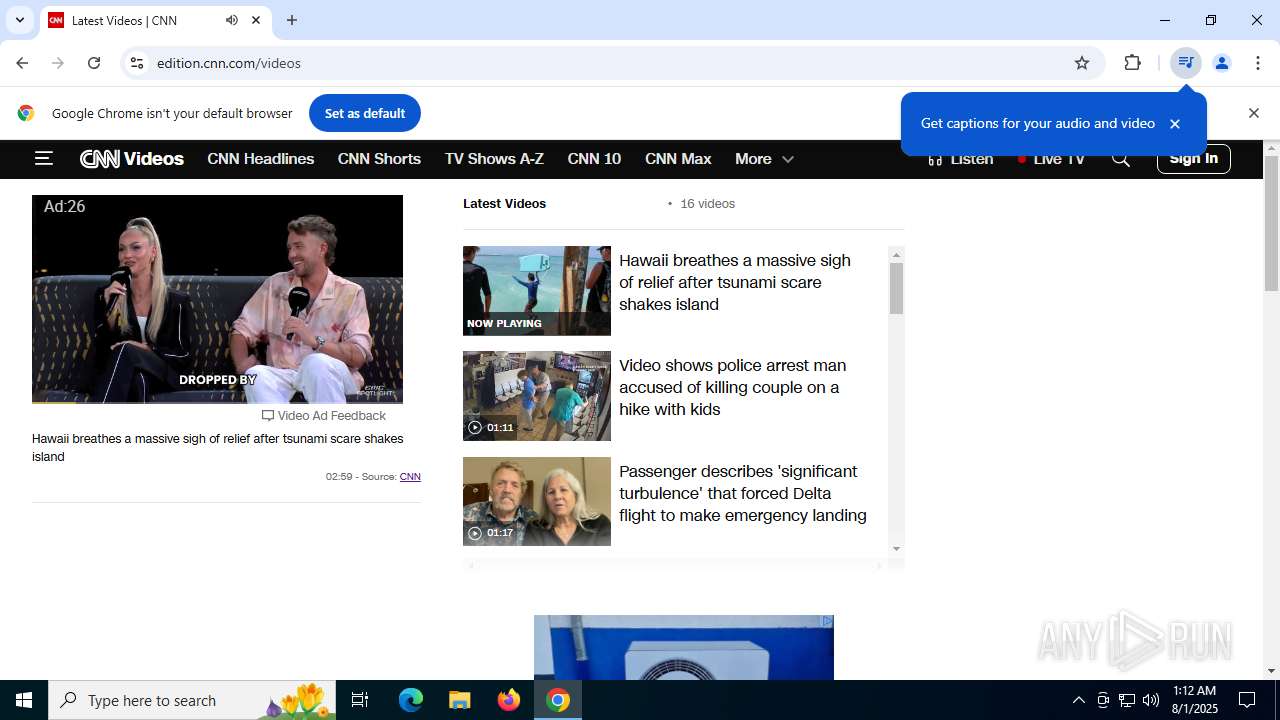Open CNN Max menu item
This screenshot has width=1280, height=720.
tap(678, 158)
